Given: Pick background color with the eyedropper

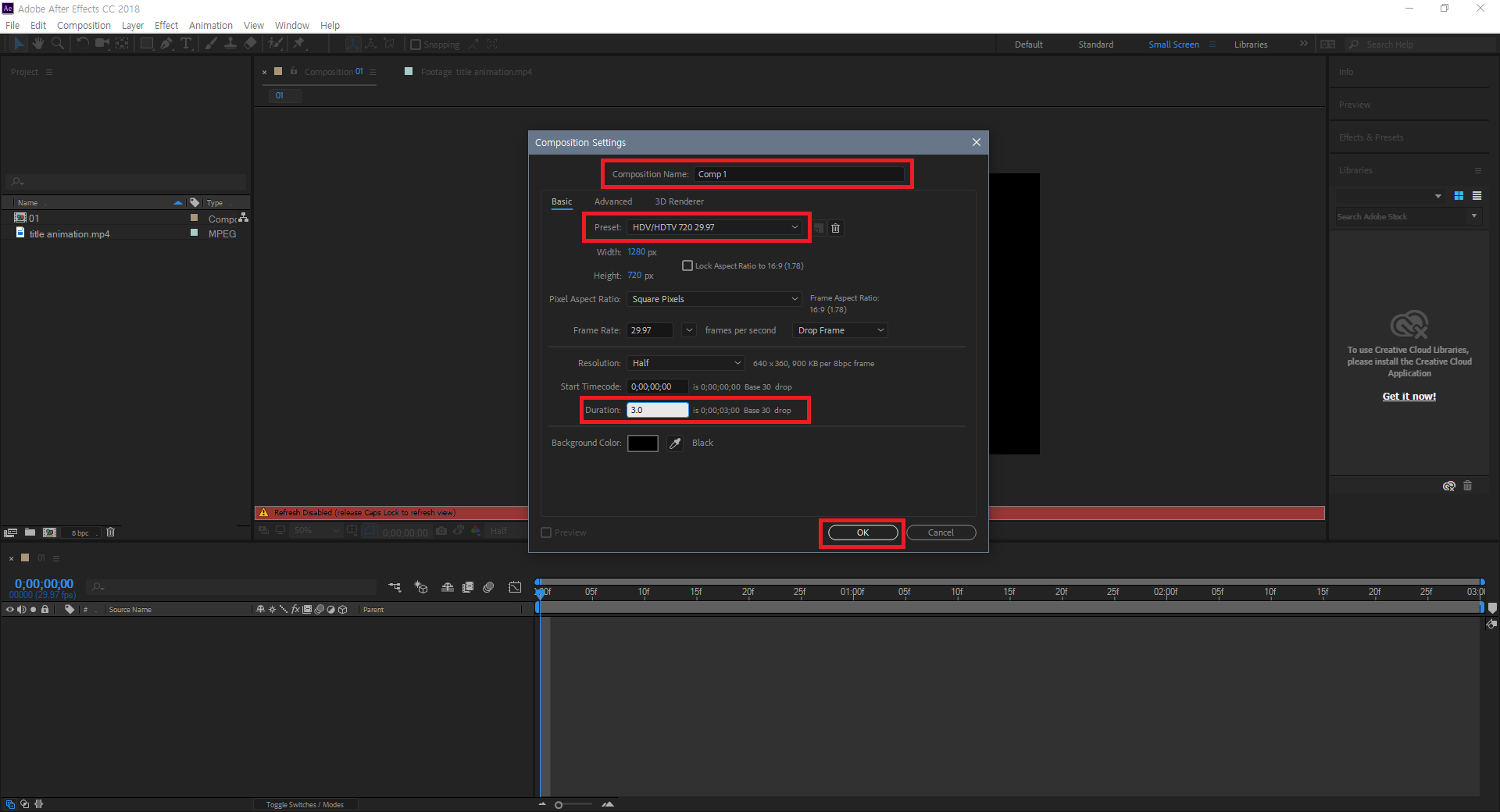Looking at the screenshot, I should [x=676, y=443].
